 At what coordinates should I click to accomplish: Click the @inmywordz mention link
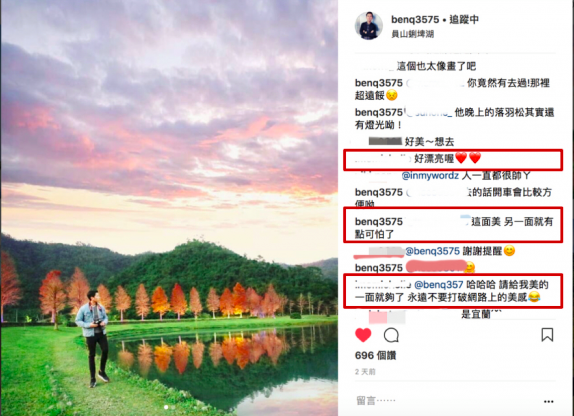coord(430,176)
